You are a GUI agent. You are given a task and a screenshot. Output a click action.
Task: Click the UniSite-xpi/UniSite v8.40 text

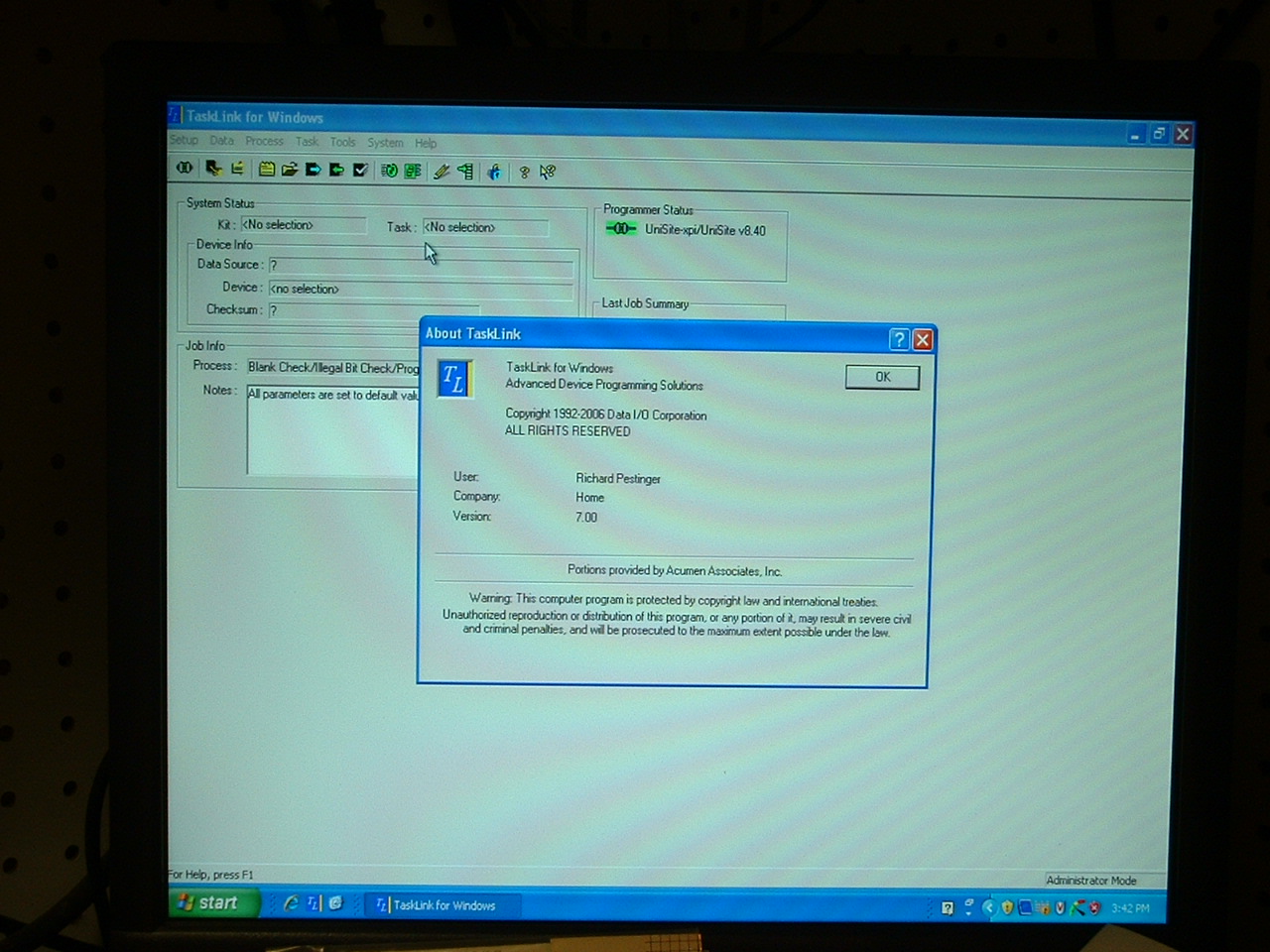(x=705, y=230)
